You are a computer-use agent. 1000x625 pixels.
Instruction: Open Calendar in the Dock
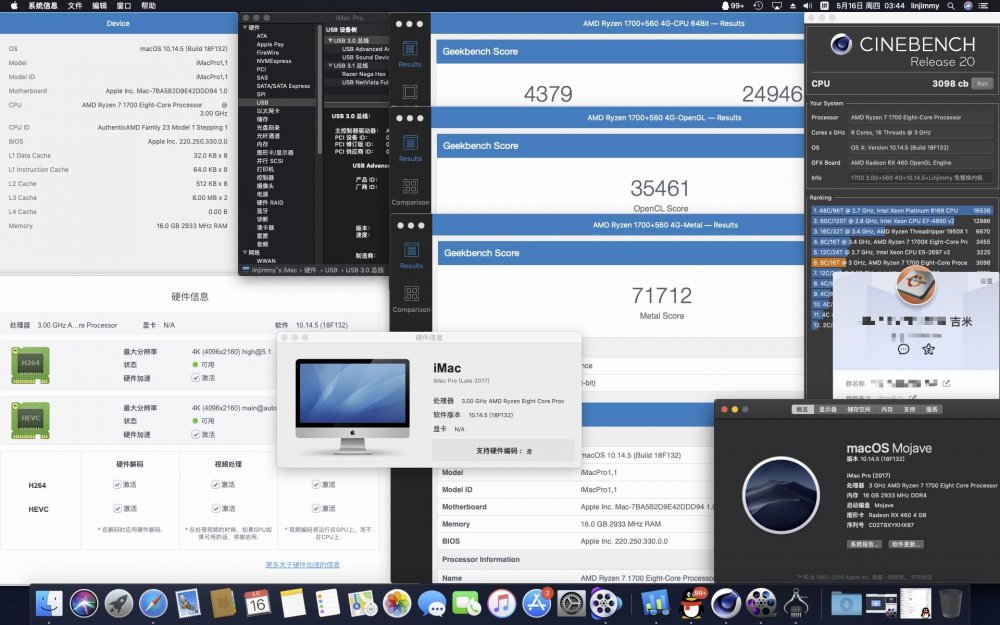click(257, 603)
